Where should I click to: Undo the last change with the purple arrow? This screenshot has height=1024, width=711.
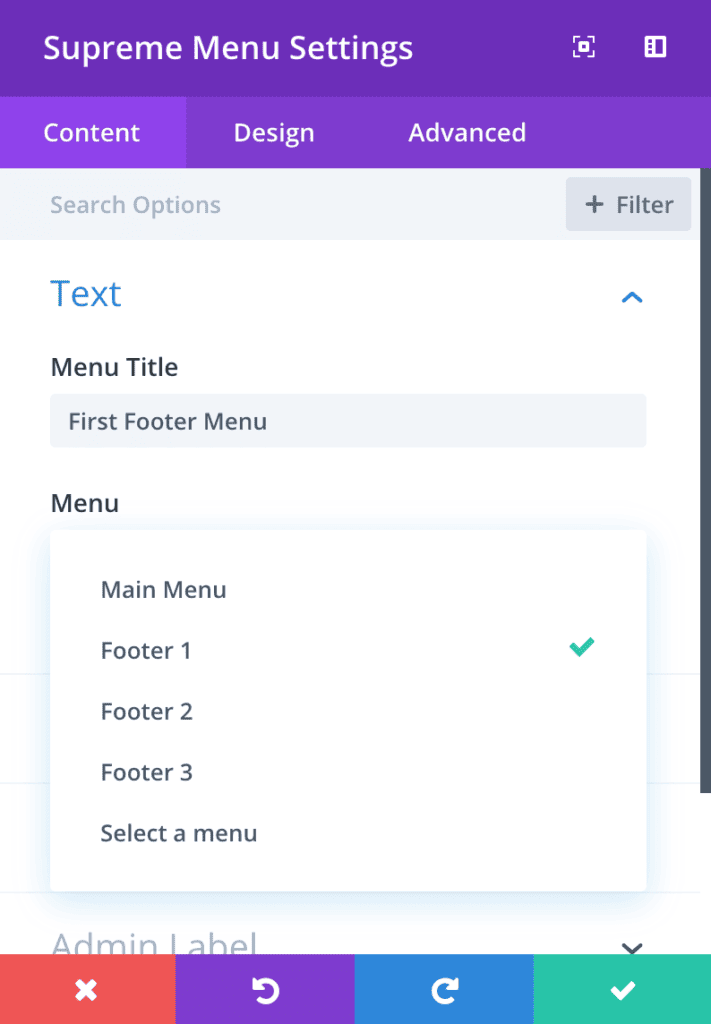[266, 989]
